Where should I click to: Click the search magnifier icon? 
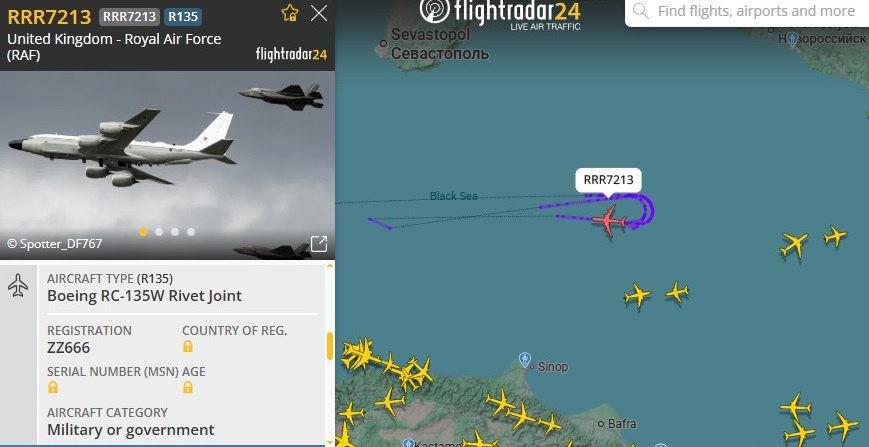641,11
